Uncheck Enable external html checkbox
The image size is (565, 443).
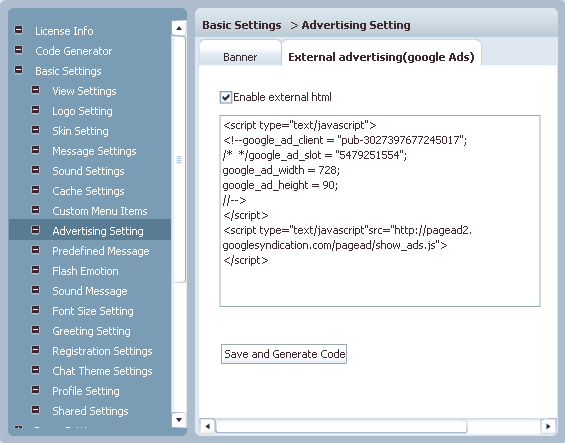pos(226,97)
